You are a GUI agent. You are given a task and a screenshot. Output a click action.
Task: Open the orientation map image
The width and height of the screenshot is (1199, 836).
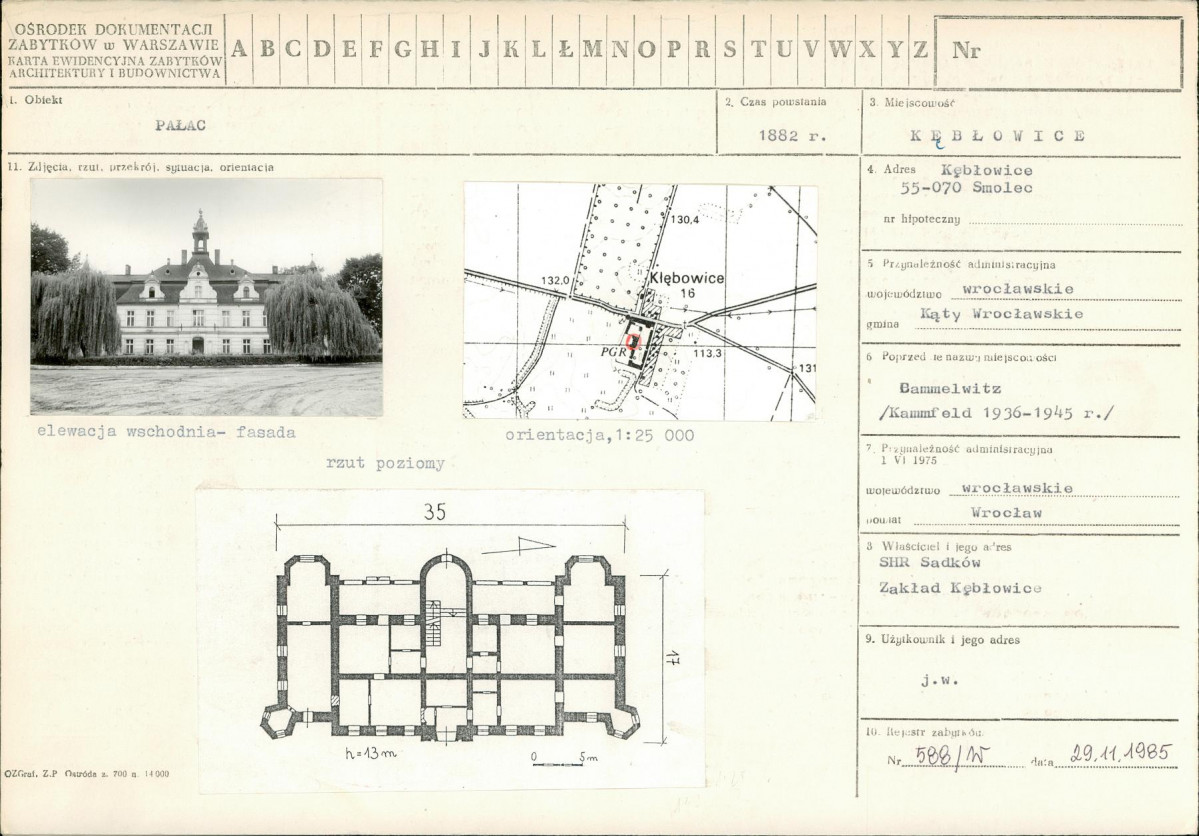pyautogui.click(x=640, y=301)
